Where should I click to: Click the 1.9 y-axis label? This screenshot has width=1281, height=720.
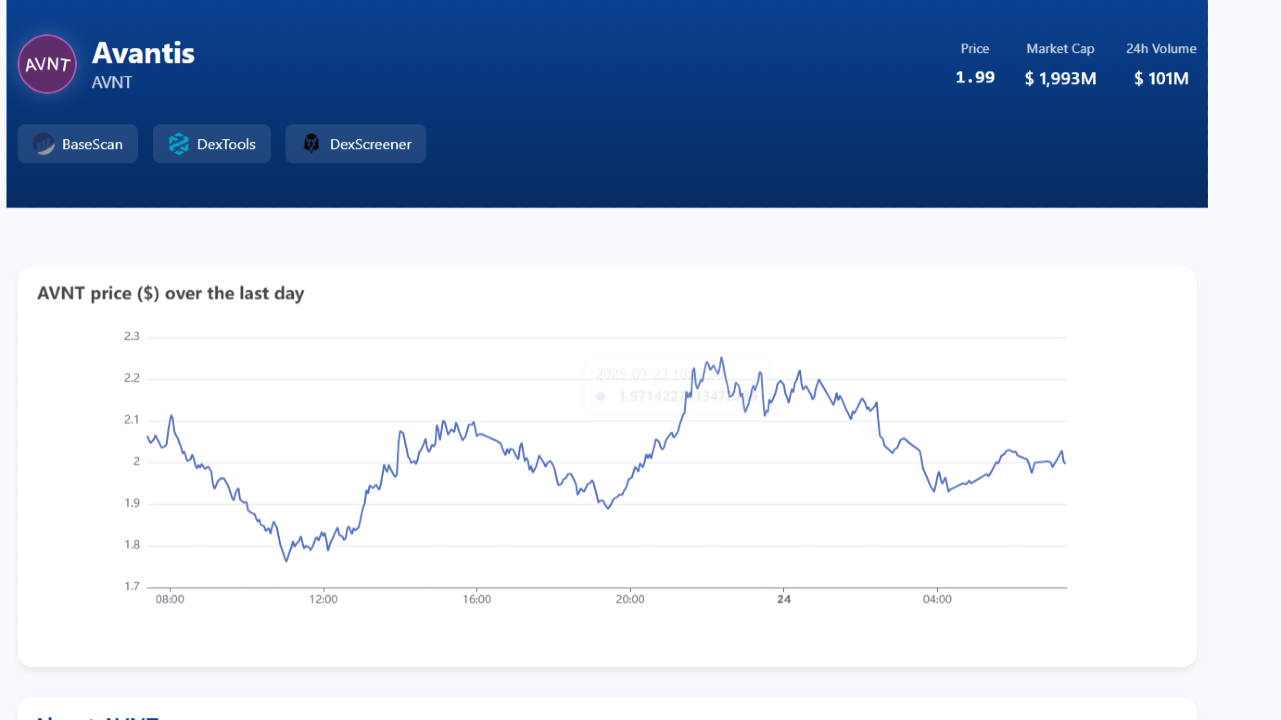point(132,504)
